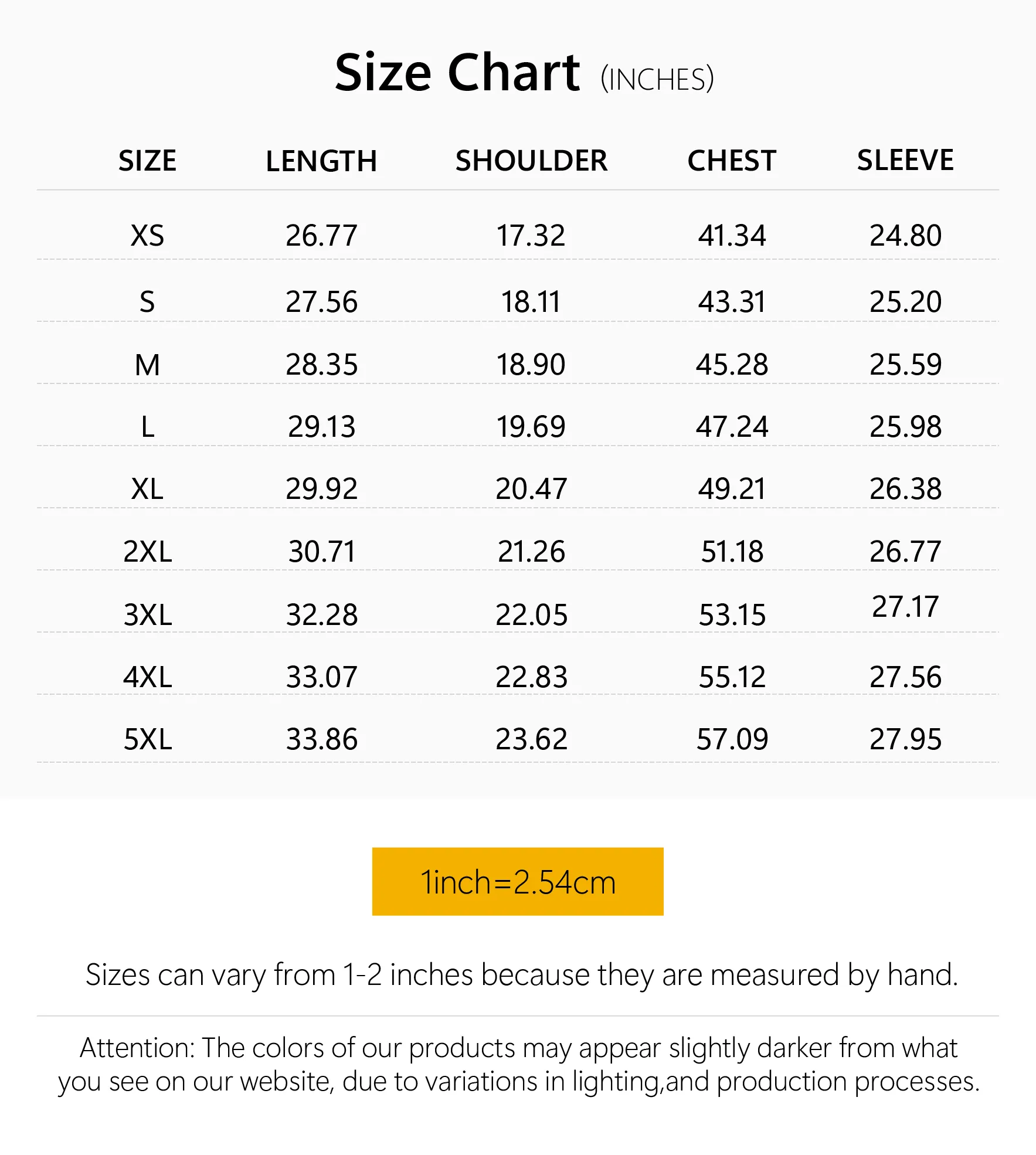Image resolution: width=1036 pixels, height=1155 pixels.
Task: Click the L length value 29.13
Action: pyautogui.click(x=321, y=426)
